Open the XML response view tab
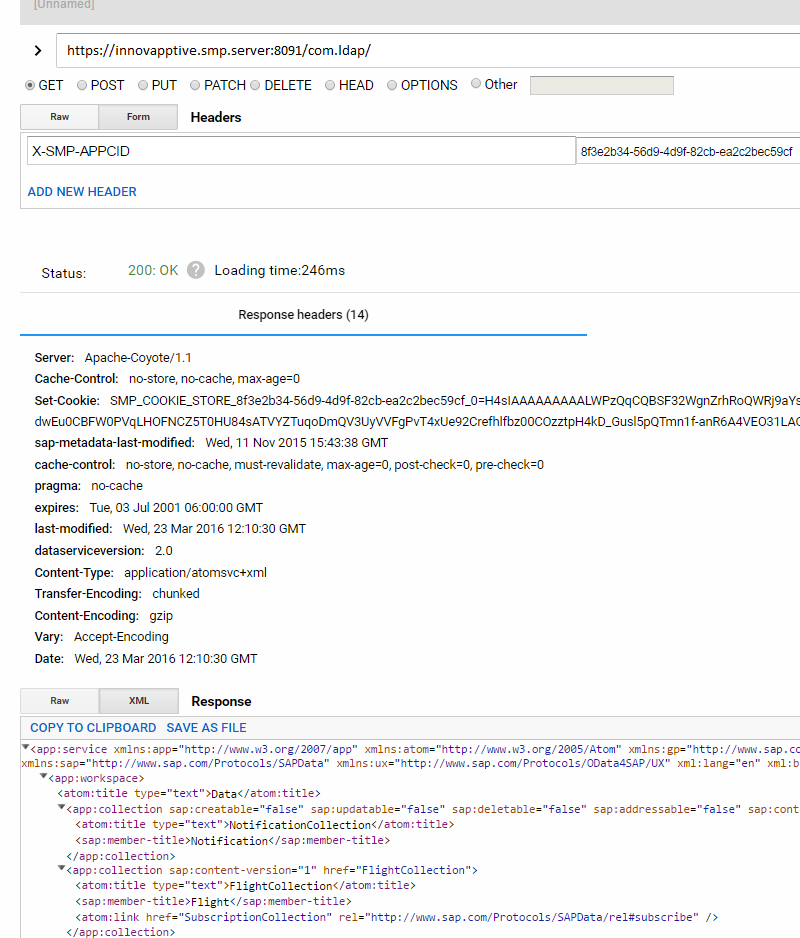The height and width of the screenshot is (938, 800). (136, 701)
